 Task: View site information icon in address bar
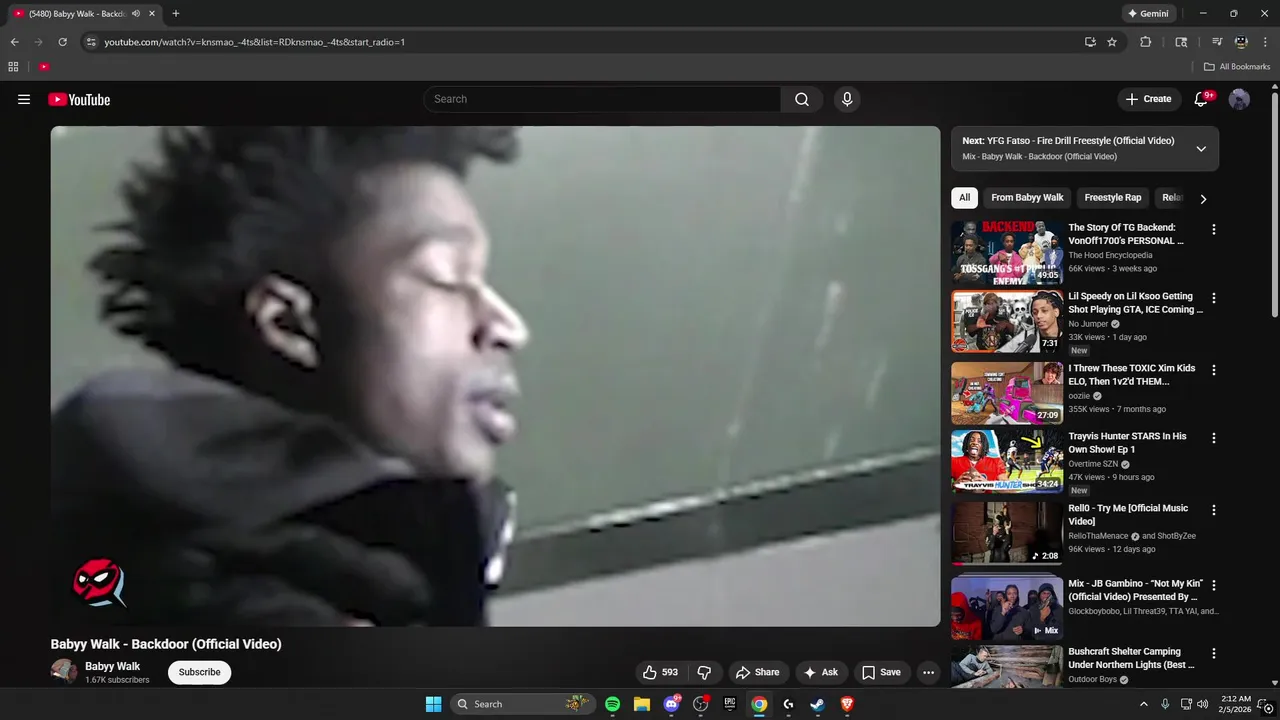coord(91,42)
